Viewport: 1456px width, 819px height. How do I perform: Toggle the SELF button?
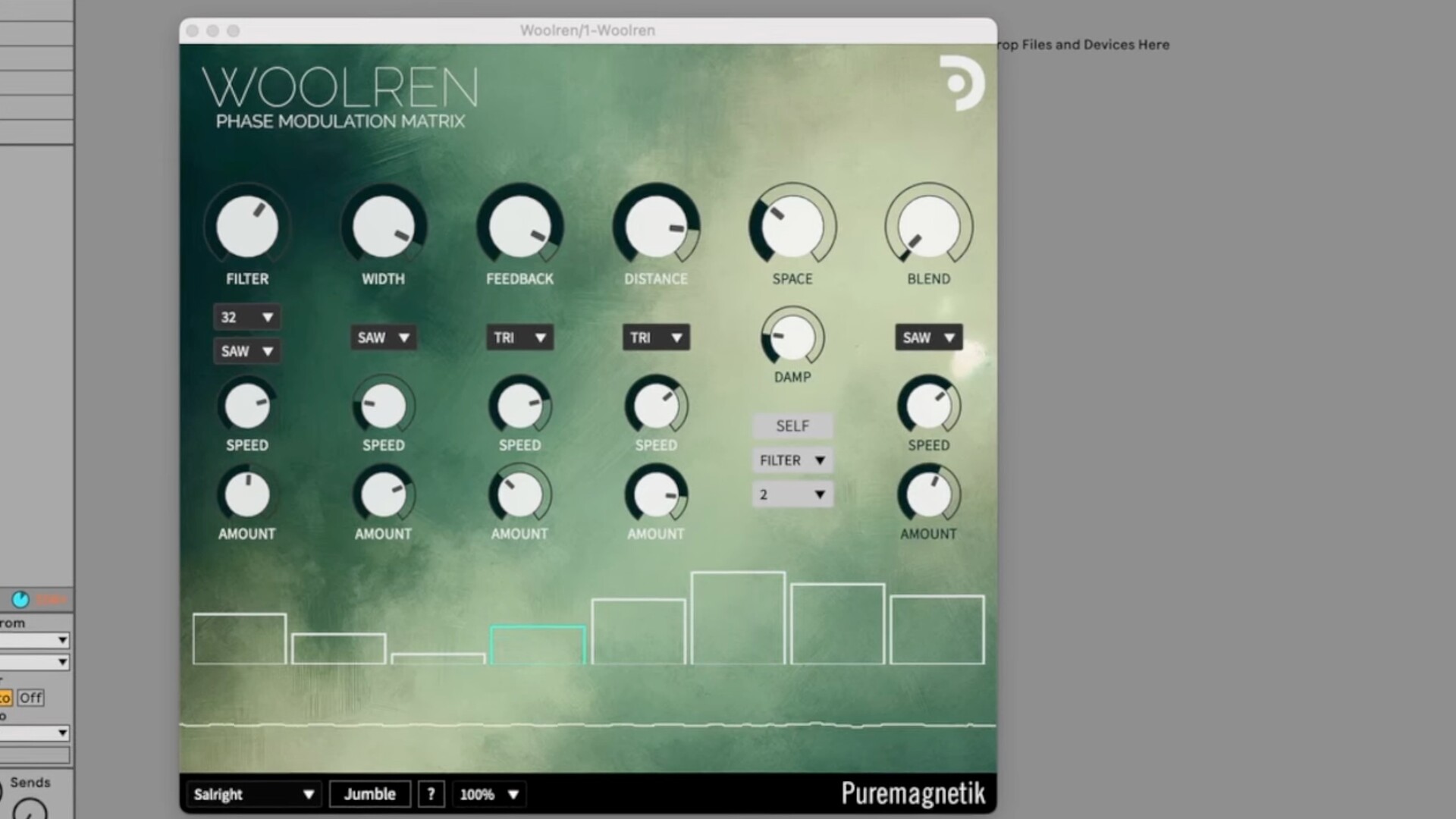point(792,426)
